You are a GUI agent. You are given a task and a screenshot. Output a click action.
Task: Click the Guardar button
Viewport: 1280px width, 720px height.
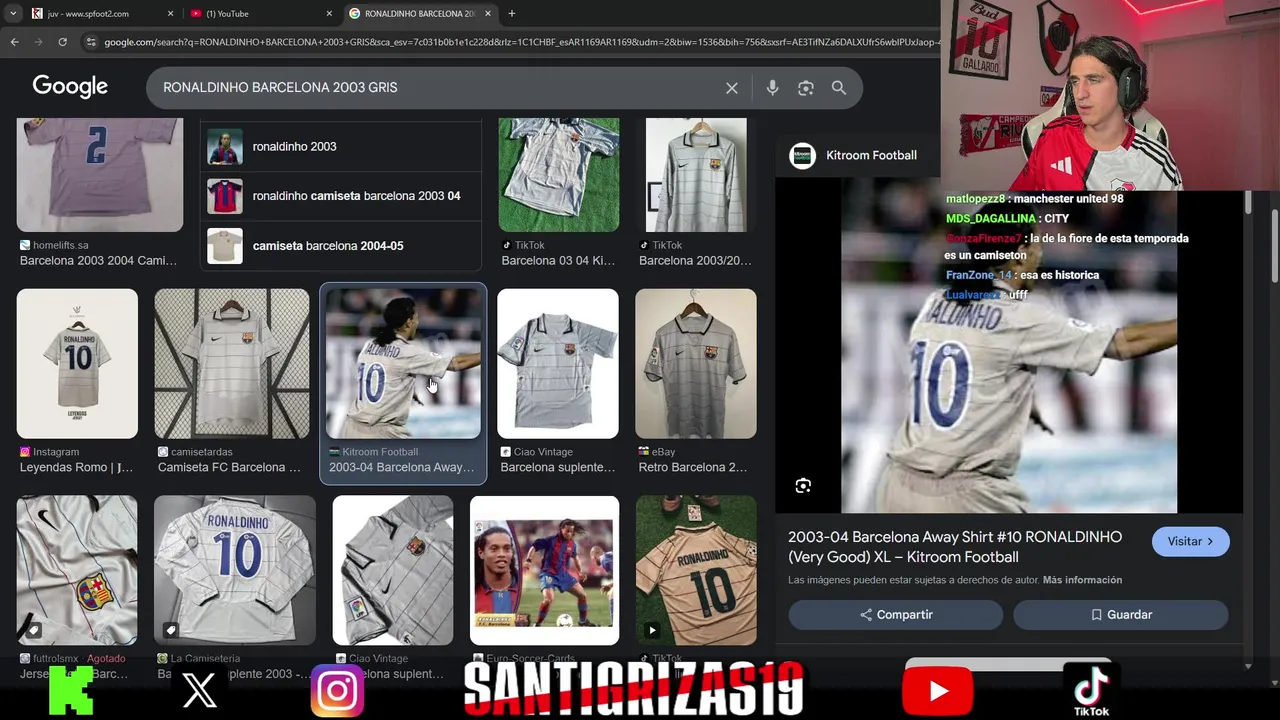(x=1121, y=615)
